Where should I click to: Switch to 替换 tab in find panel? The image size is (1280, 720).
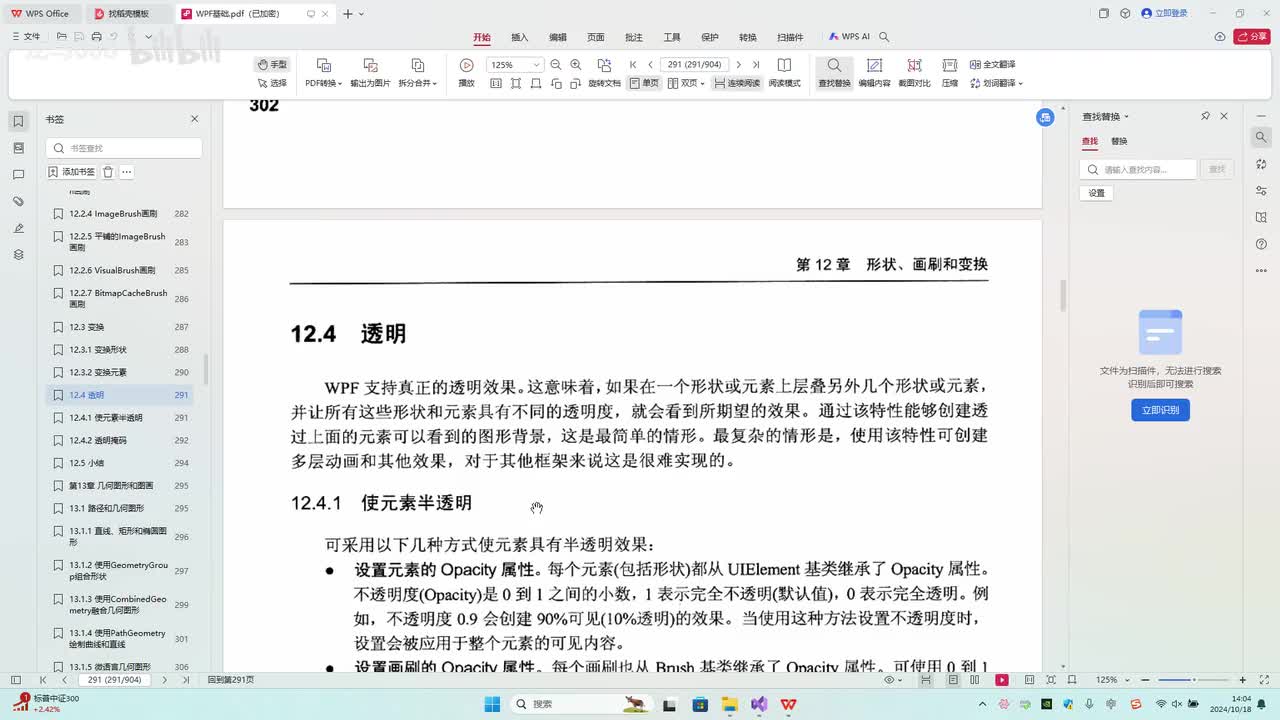tap(1119, 142)
